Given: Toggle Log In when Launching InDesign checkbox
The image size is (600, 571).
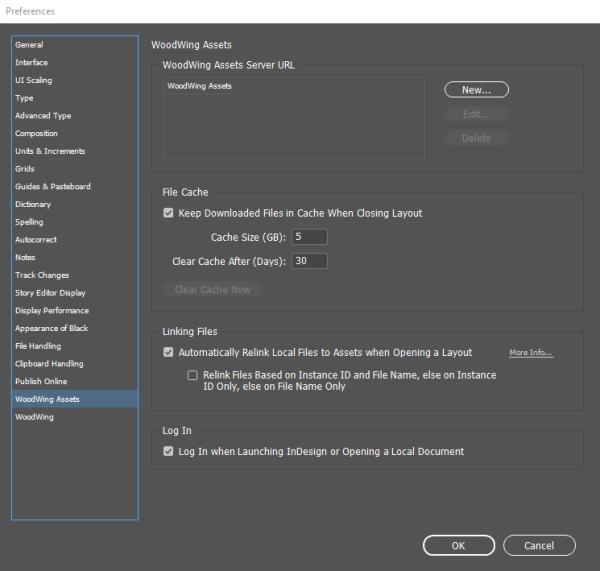Looking at the screenshot, I should (168, 452).
